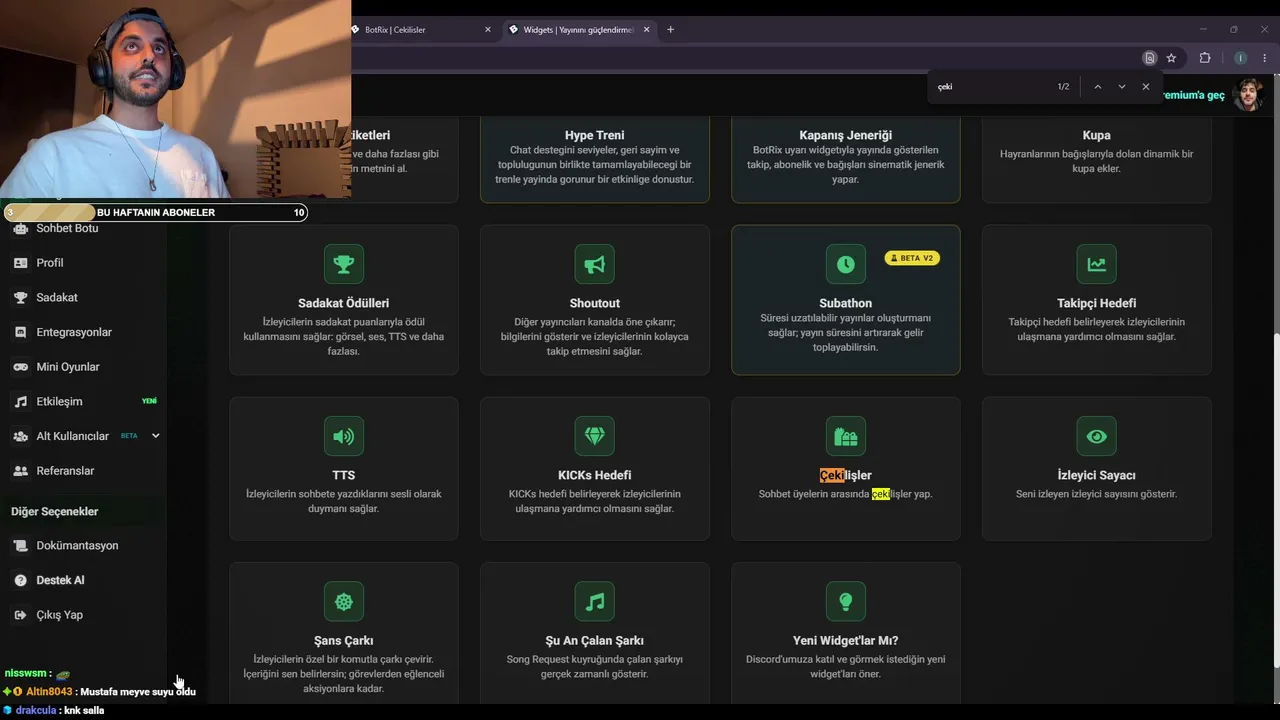Switch to BotRix | Çekilişler tab

coord(419,30)
